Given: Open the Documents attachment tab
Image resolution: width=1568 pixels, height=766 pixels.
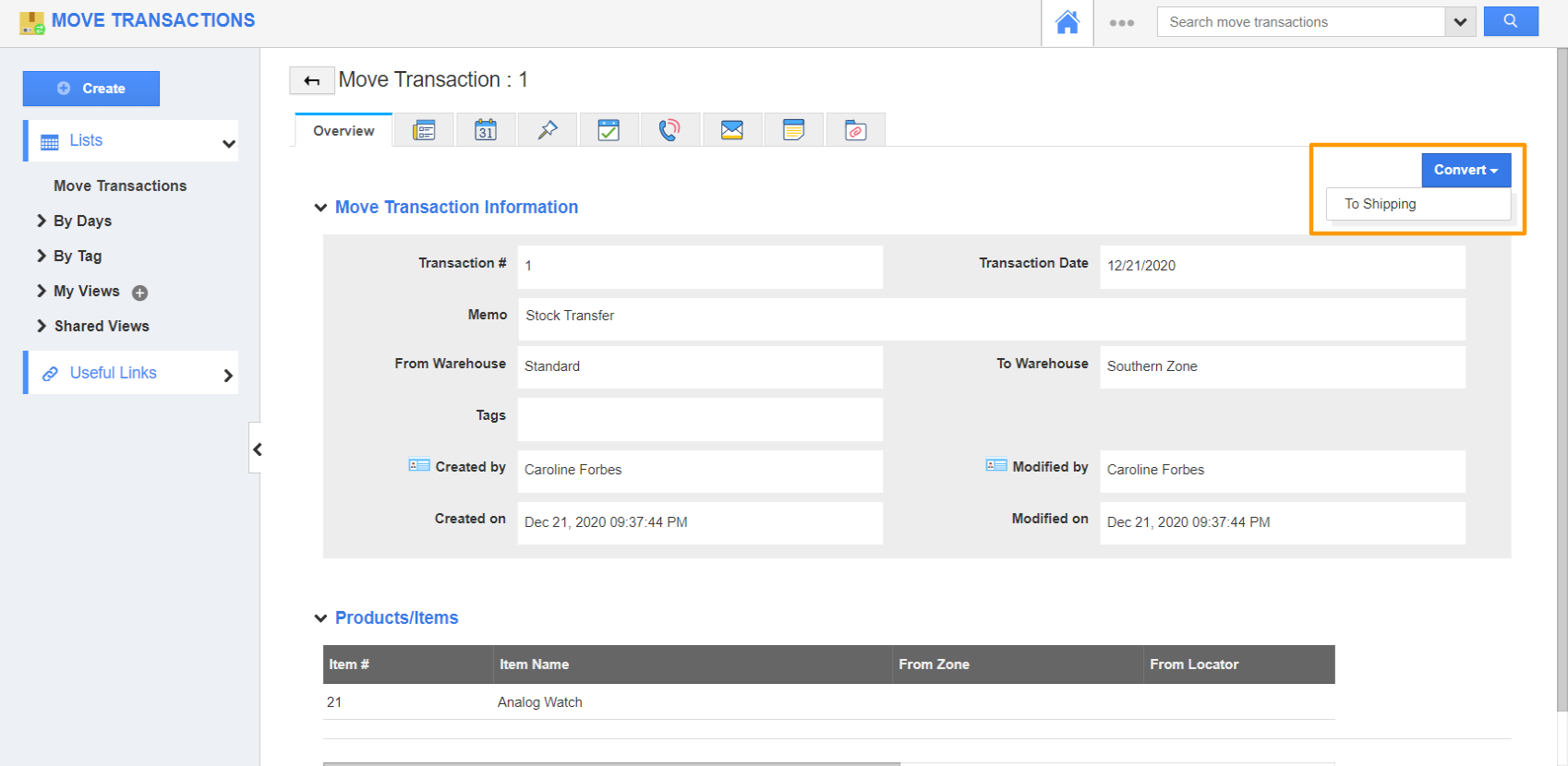Looking at the screenshot, I should [x=856, y=130].
